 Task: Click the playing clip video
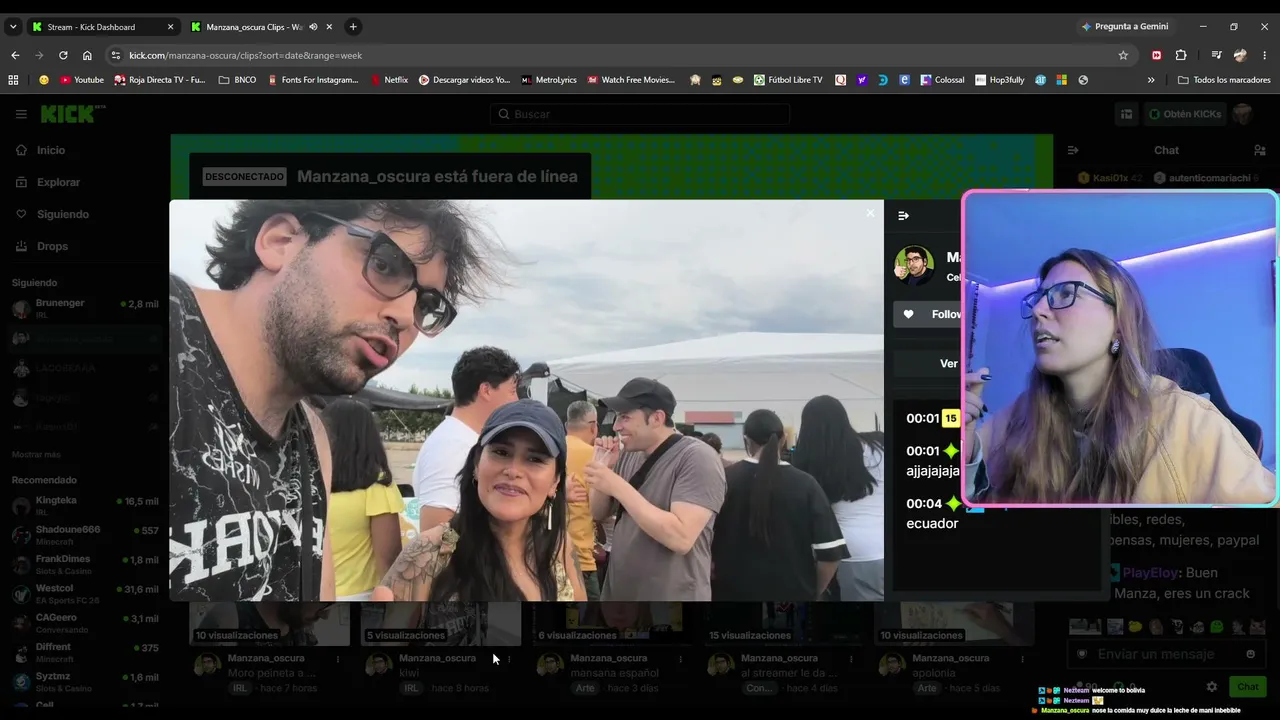pyautogui.click(x=526, y=400)
